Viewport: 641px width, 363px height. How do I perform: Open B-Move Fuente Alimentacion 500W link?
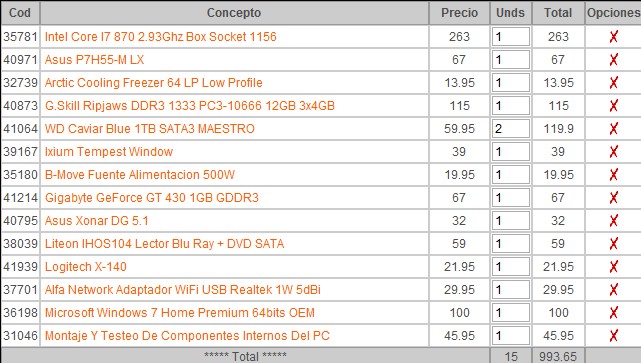[x=140, y=175]
